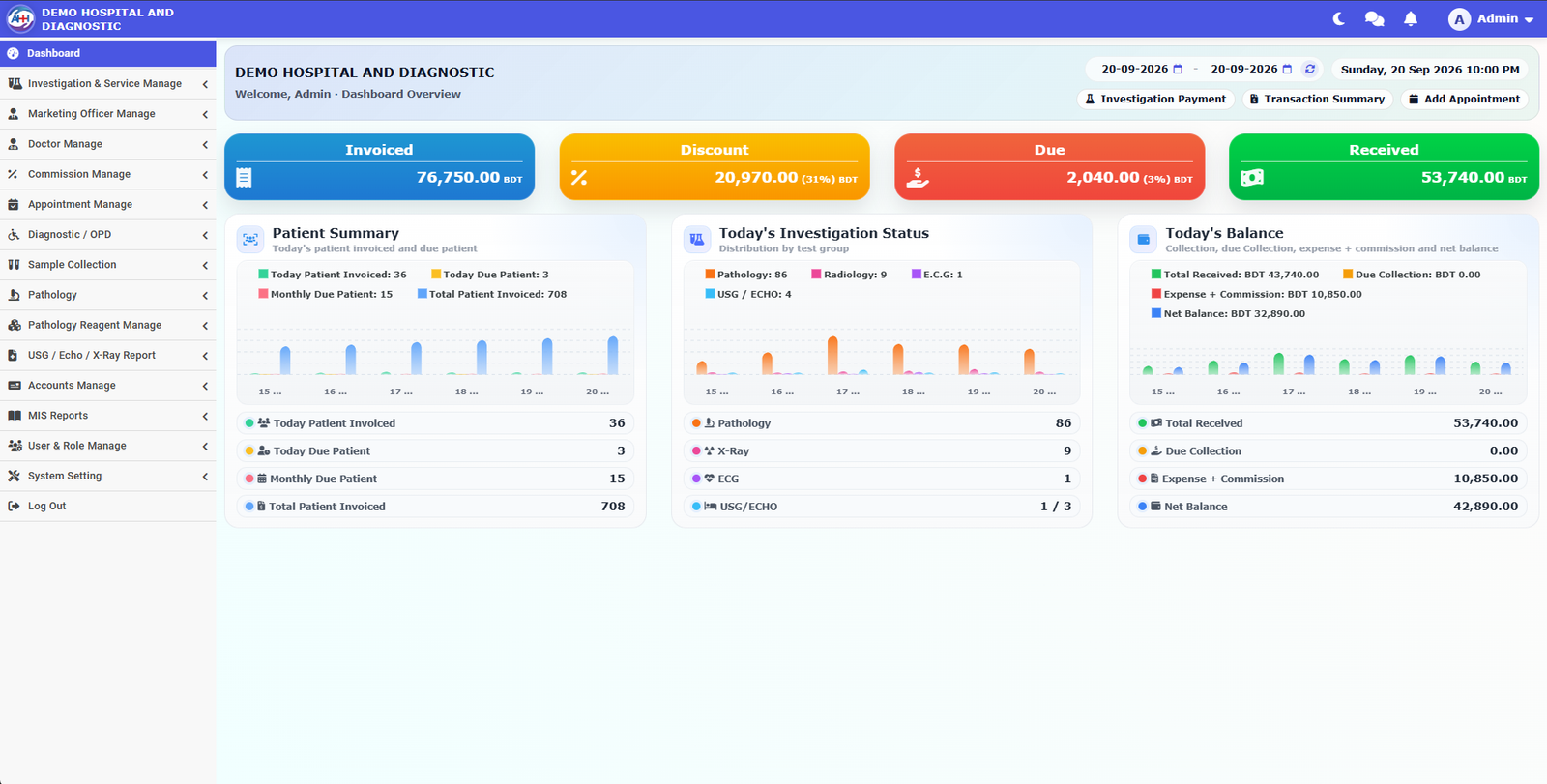The image size is (1547, 784).
Task: Click the Due card hand-dollar icon
Action: [x=918, y=178]
